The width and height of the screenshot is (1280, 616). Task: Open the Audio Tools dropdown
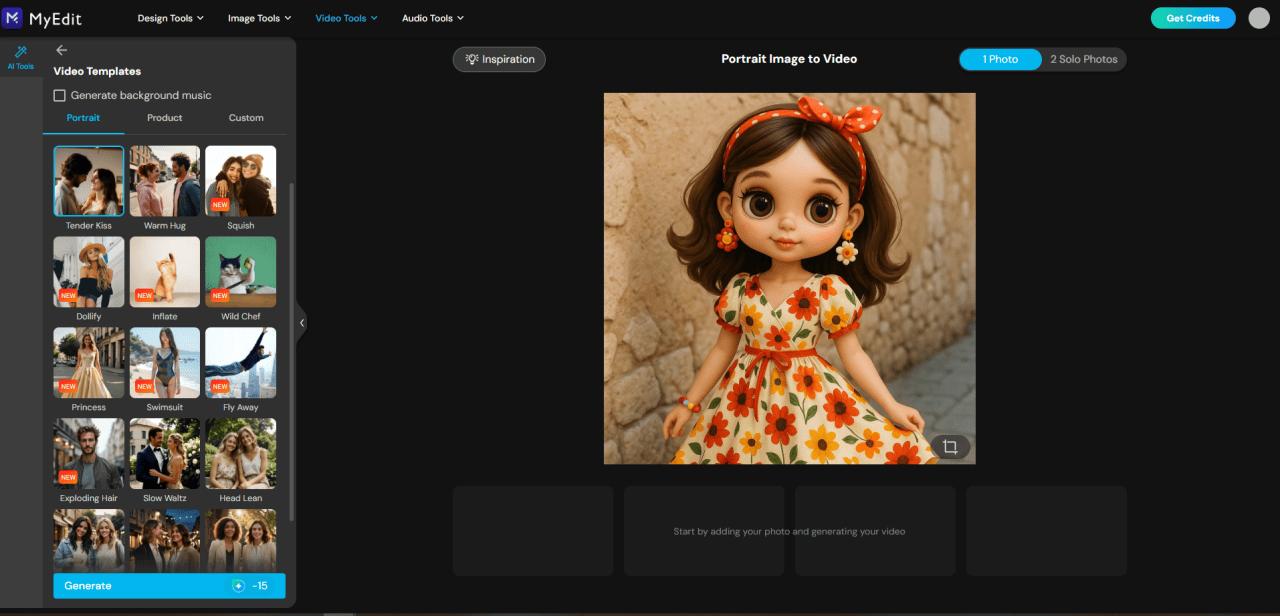pos(431,17)
